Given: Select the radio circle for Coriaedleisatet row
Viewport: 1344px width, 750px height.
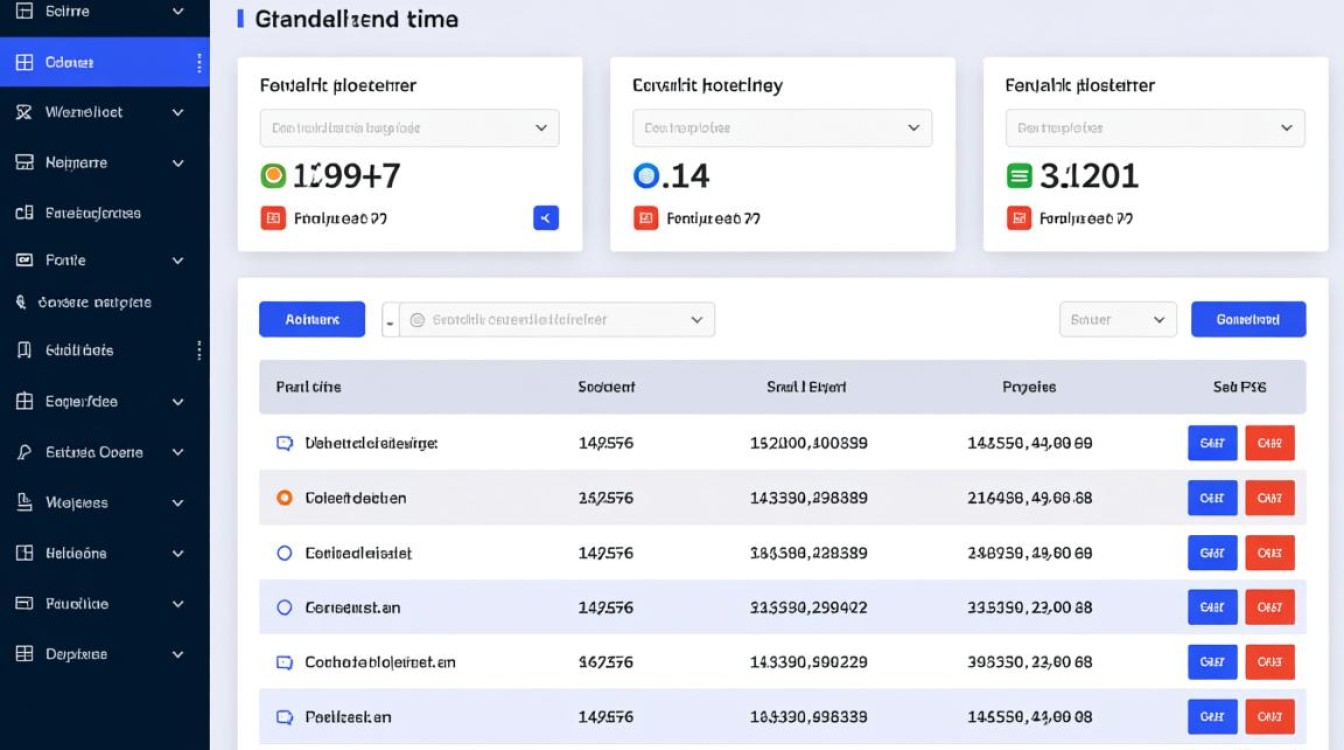Looking at the screenshot, I should [x=284, y=552].
